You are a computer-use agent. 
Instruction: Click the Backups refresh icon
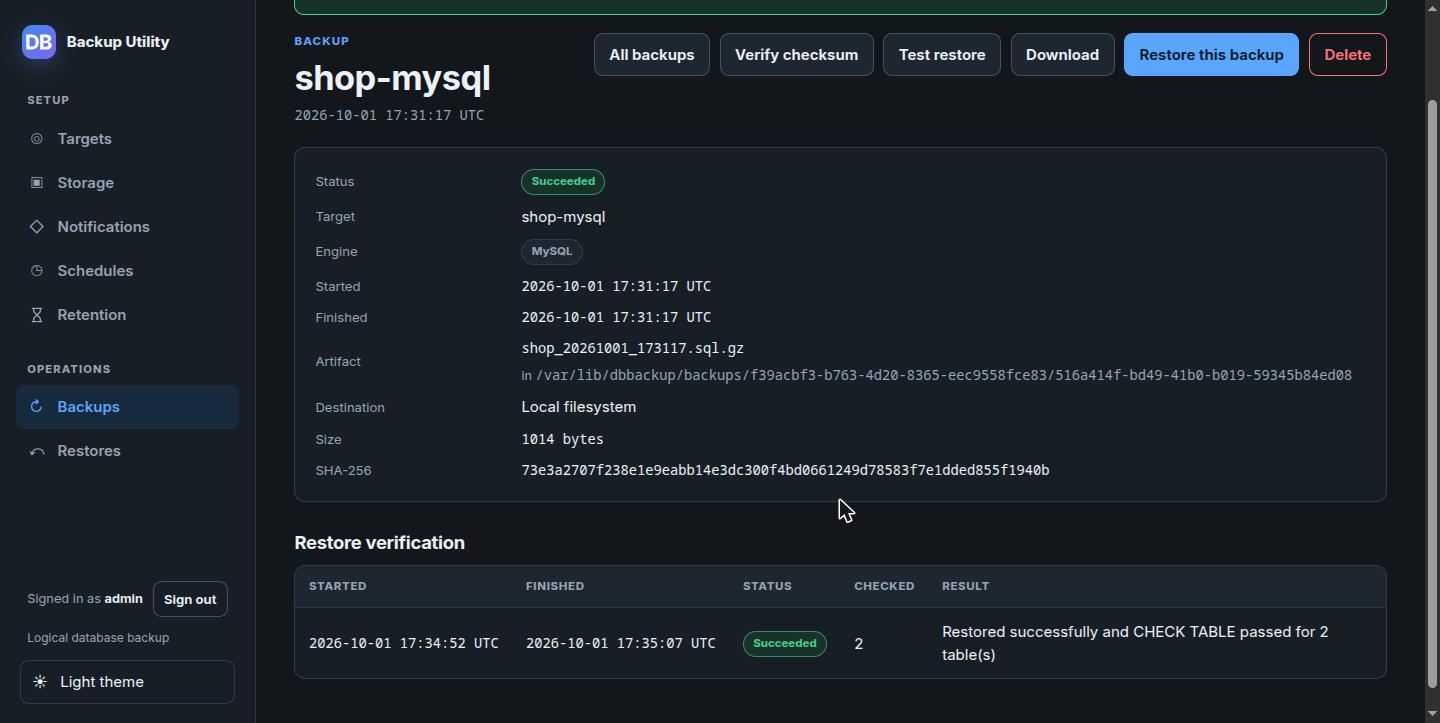[x=37, y=407]
